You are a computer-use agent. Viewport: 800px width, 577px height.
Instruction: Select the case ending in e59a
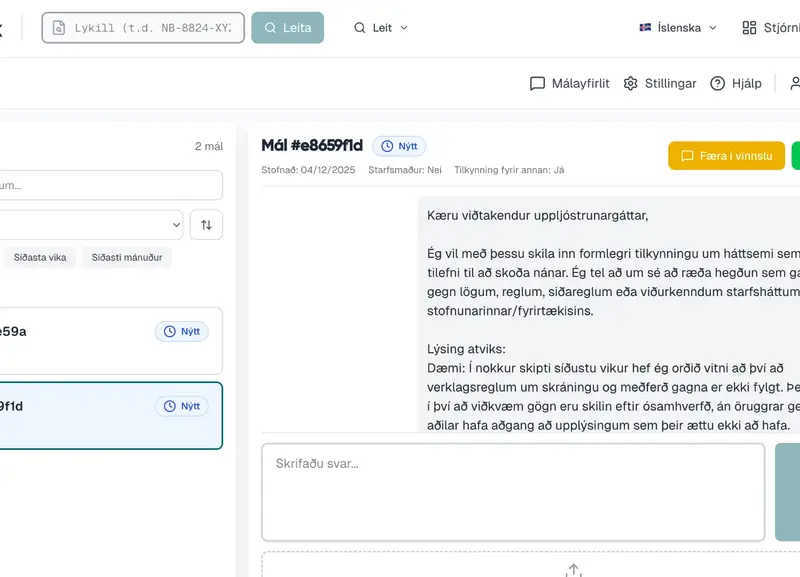click(110, 341)
